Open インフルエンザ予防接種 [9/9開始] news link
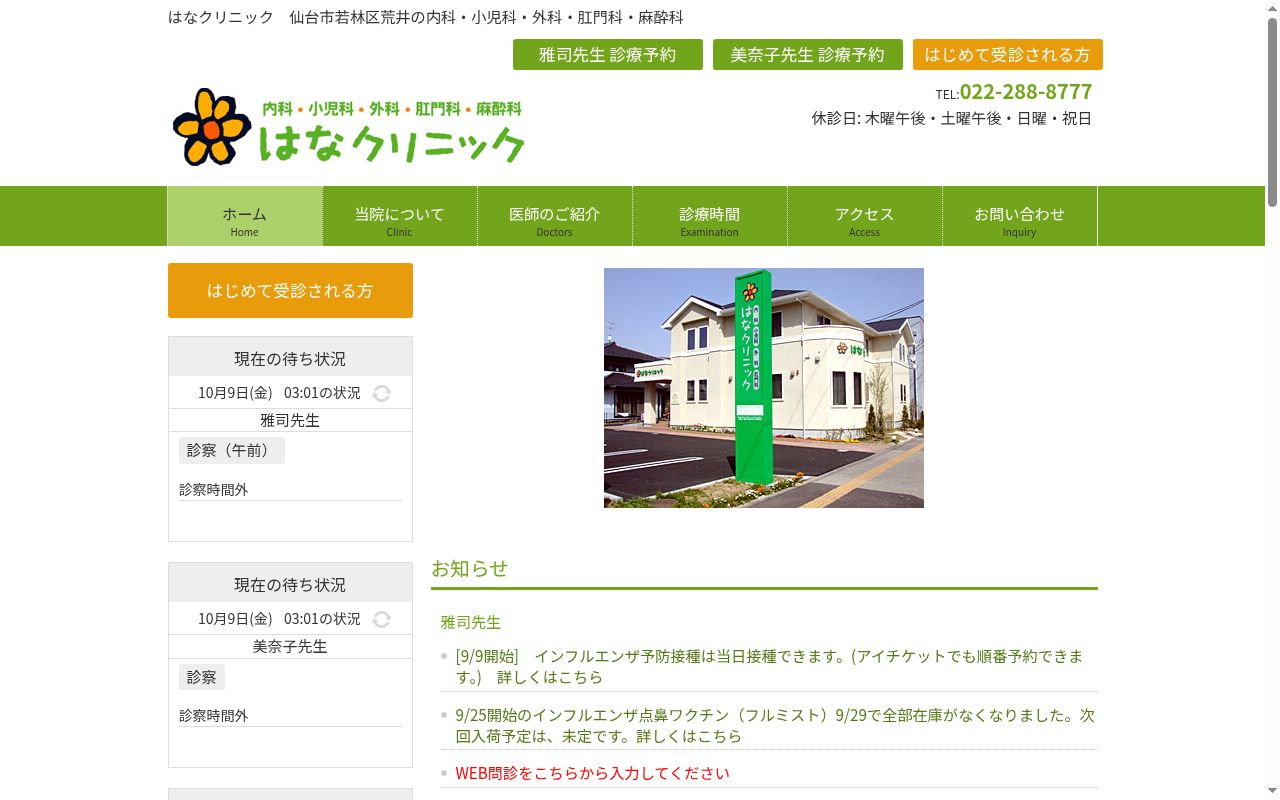Image resolution: width=1280 pixels, height=800 pixels. [x=769, y=666]
